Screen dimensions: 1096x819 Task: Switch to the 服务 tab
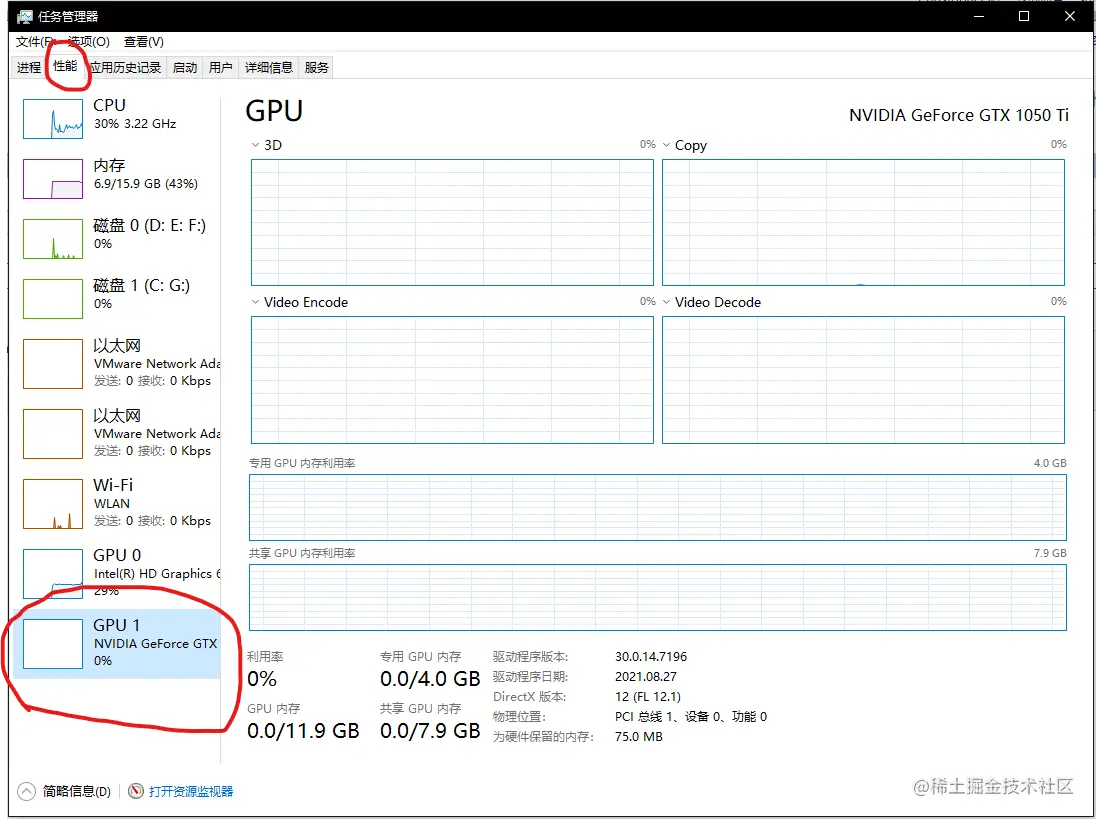point(316,67)
